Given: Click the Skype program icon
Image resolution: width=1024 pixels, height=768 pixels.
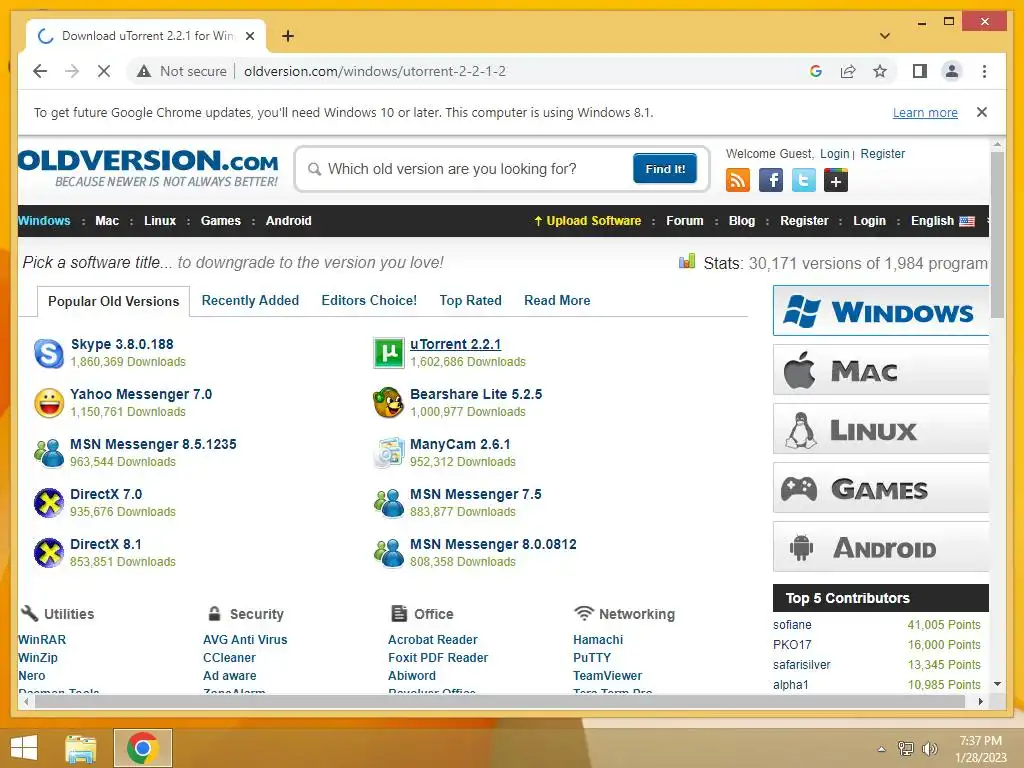Looking at the screenshot, I should pyautogui.click(x=48, y=353).
